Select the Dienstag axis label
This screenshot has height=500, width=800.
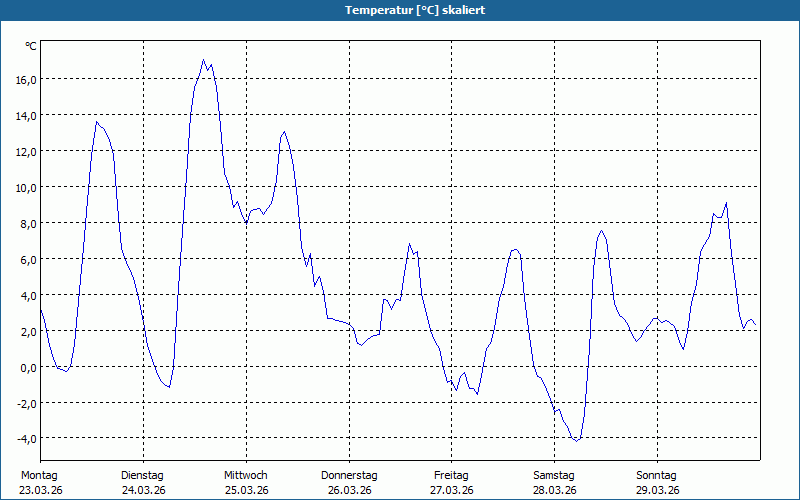pos(142,476)
